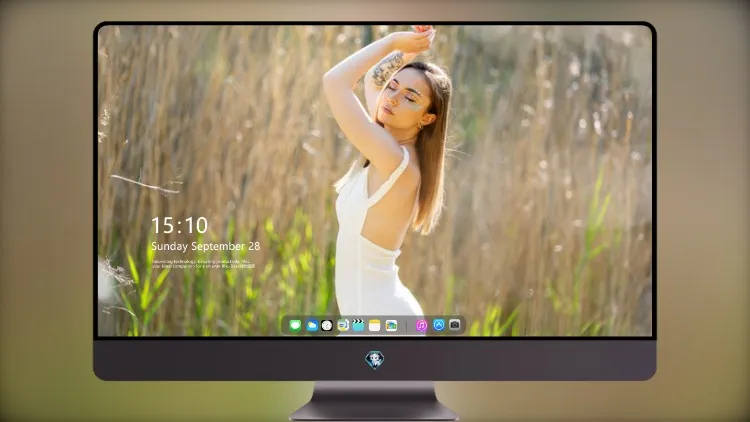Launch the yellow Notes app
This screenshot has width=750, height=422.
coord(375,325)
